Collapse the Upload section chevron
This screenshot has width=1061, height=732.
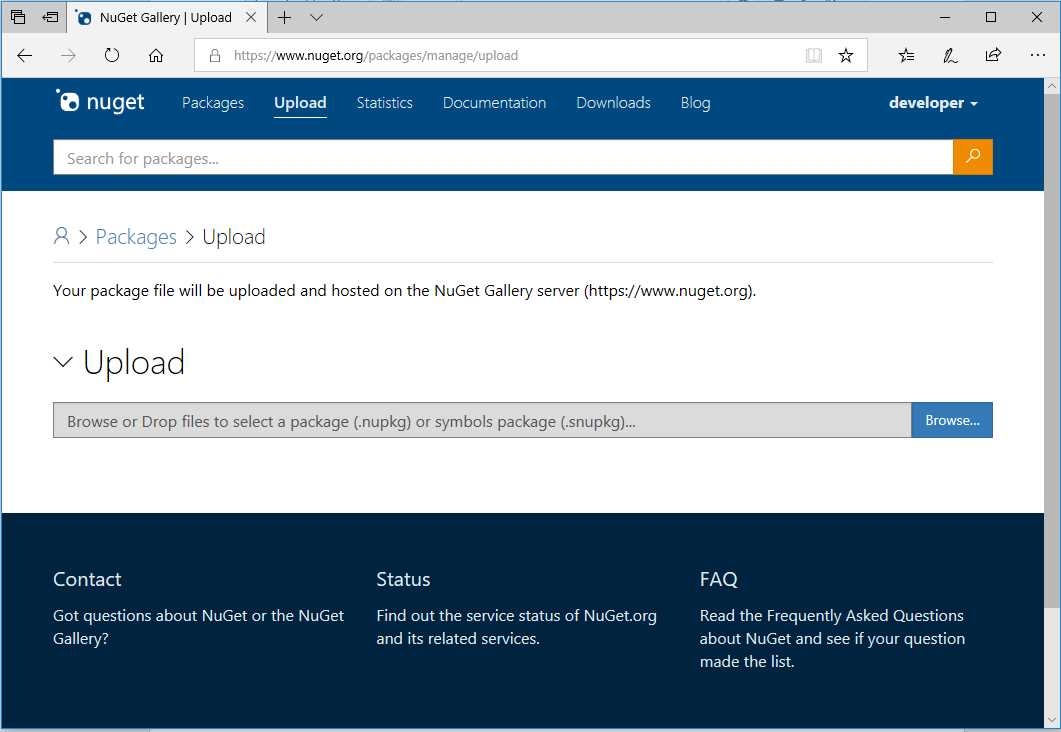tap(64, 362)
